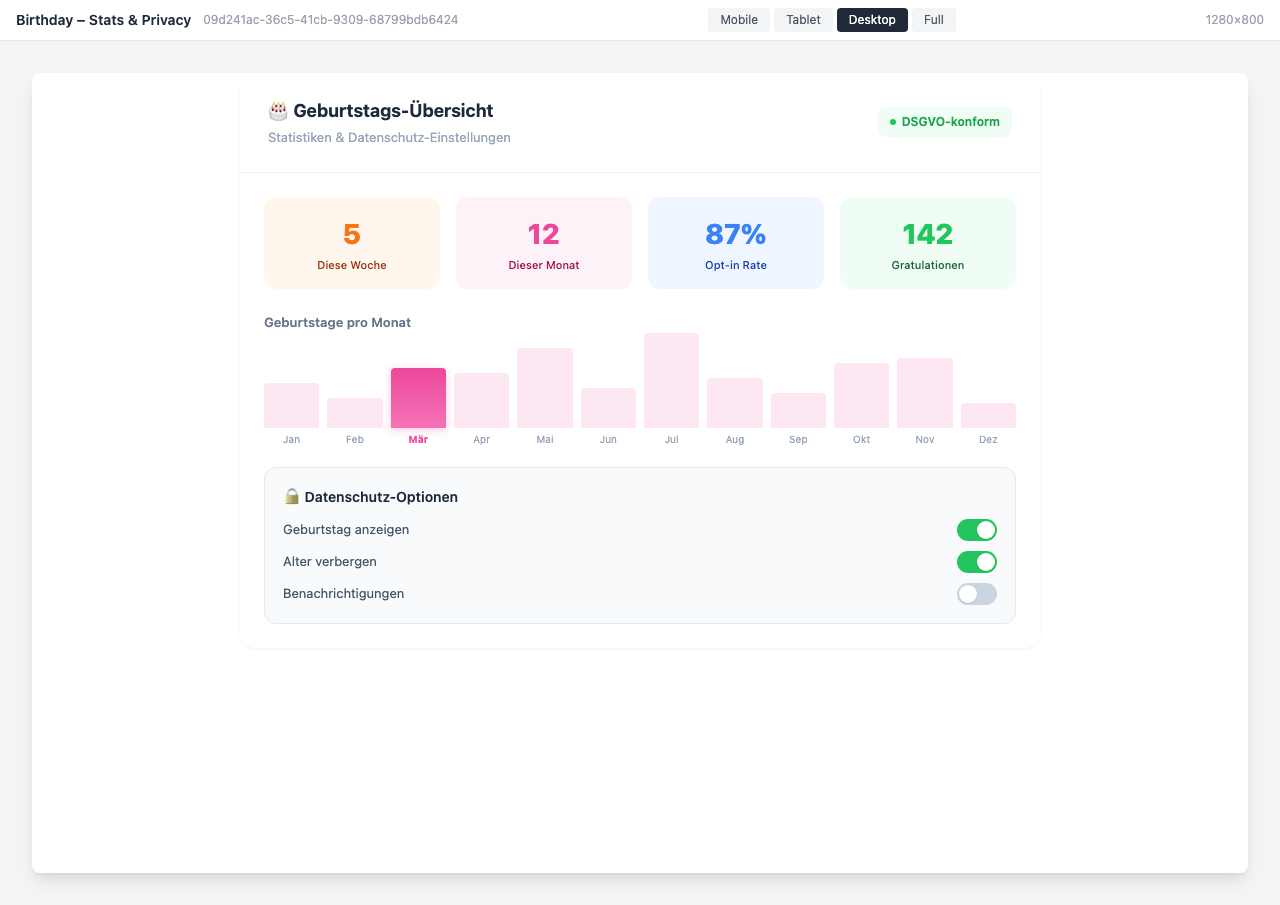Enable the Benachrichtigungen toggle
The height and width of the screenshot is (905, 1280).
click(x=976, y=593)
